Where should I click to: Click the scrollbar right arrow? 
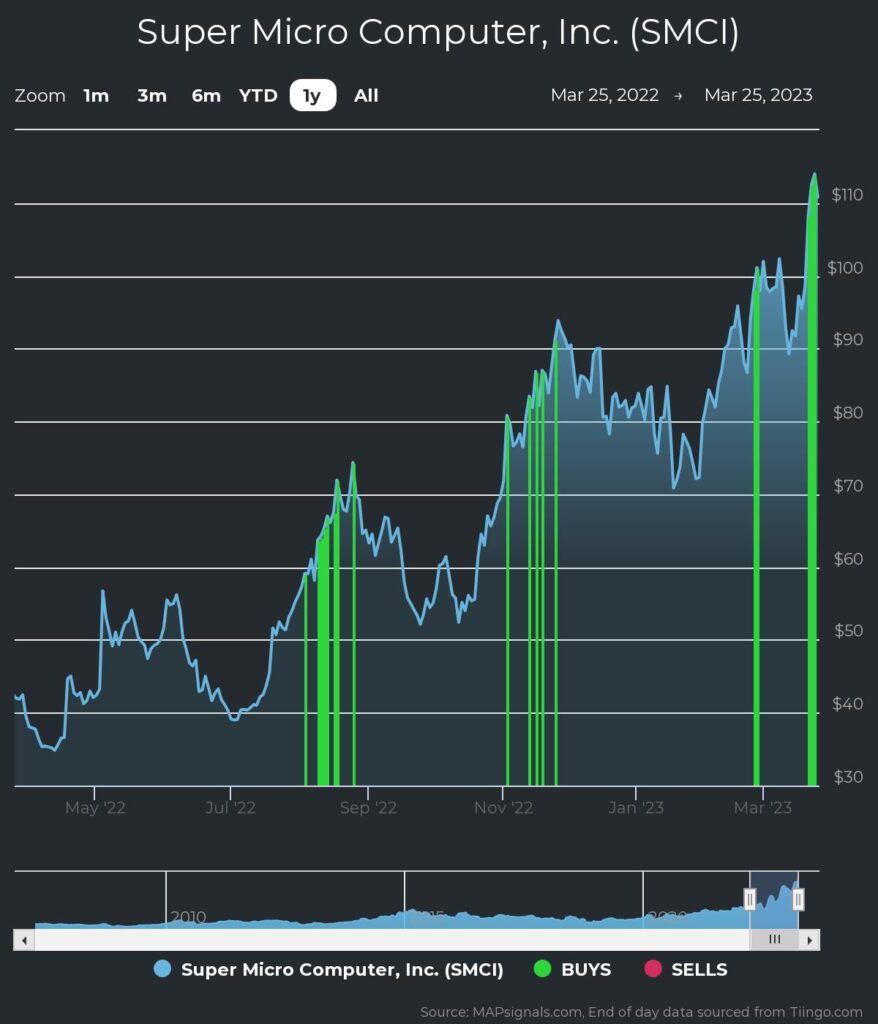(x=809, y=940)
